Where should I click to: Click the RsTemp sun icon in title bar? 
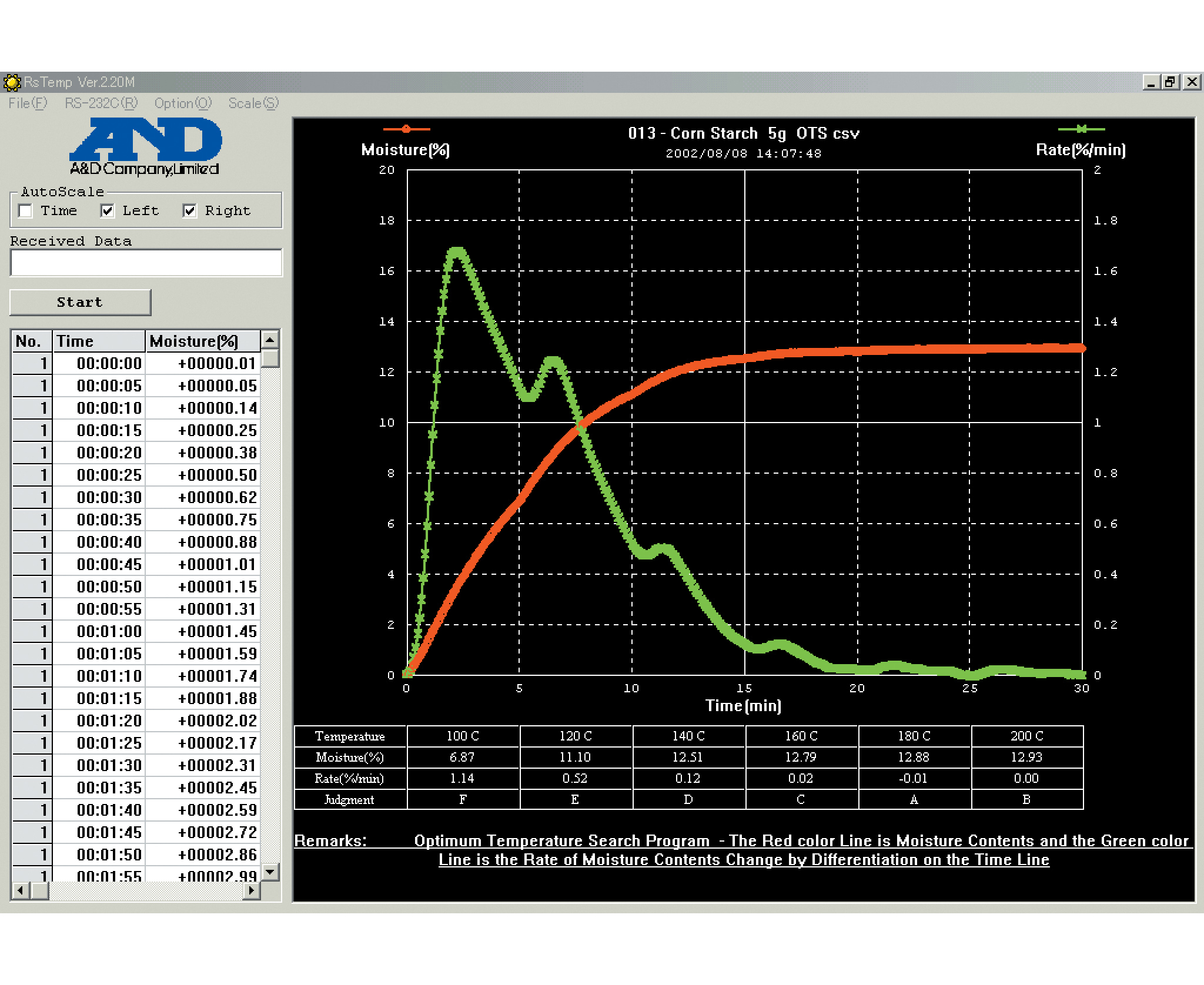click(x=12, y=82)
